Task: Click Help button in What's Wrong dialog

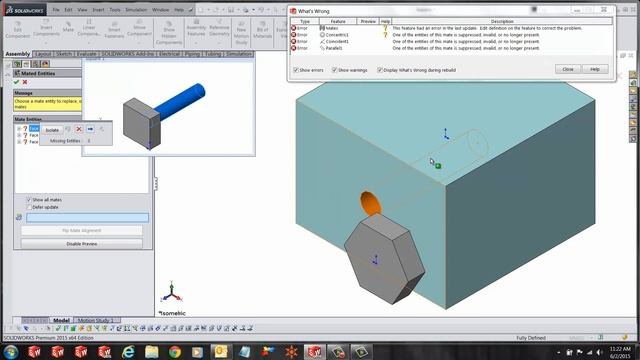Action: pos(595,69)
